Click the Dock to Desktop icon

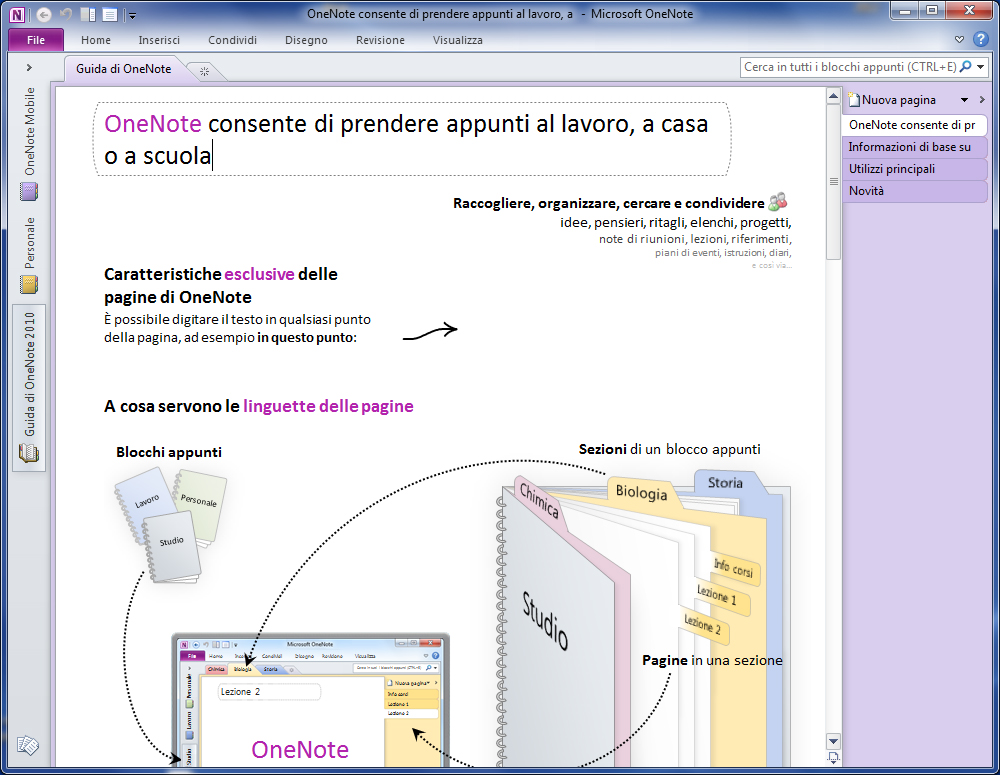(88, 14)
